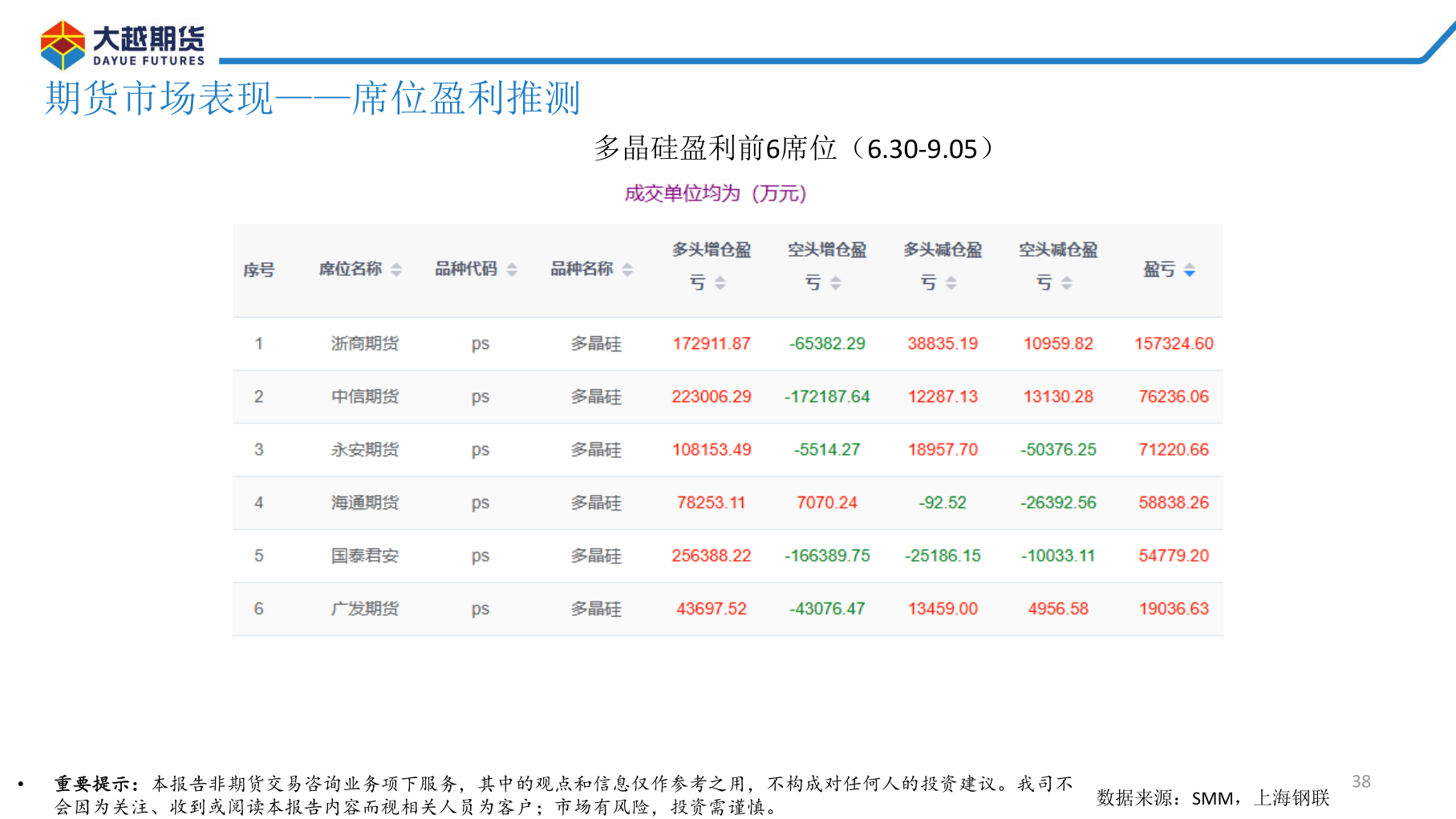Select the 期货市场表现 slide title
The height and width of the screenshot is (819, 1456).
point(313,99)
